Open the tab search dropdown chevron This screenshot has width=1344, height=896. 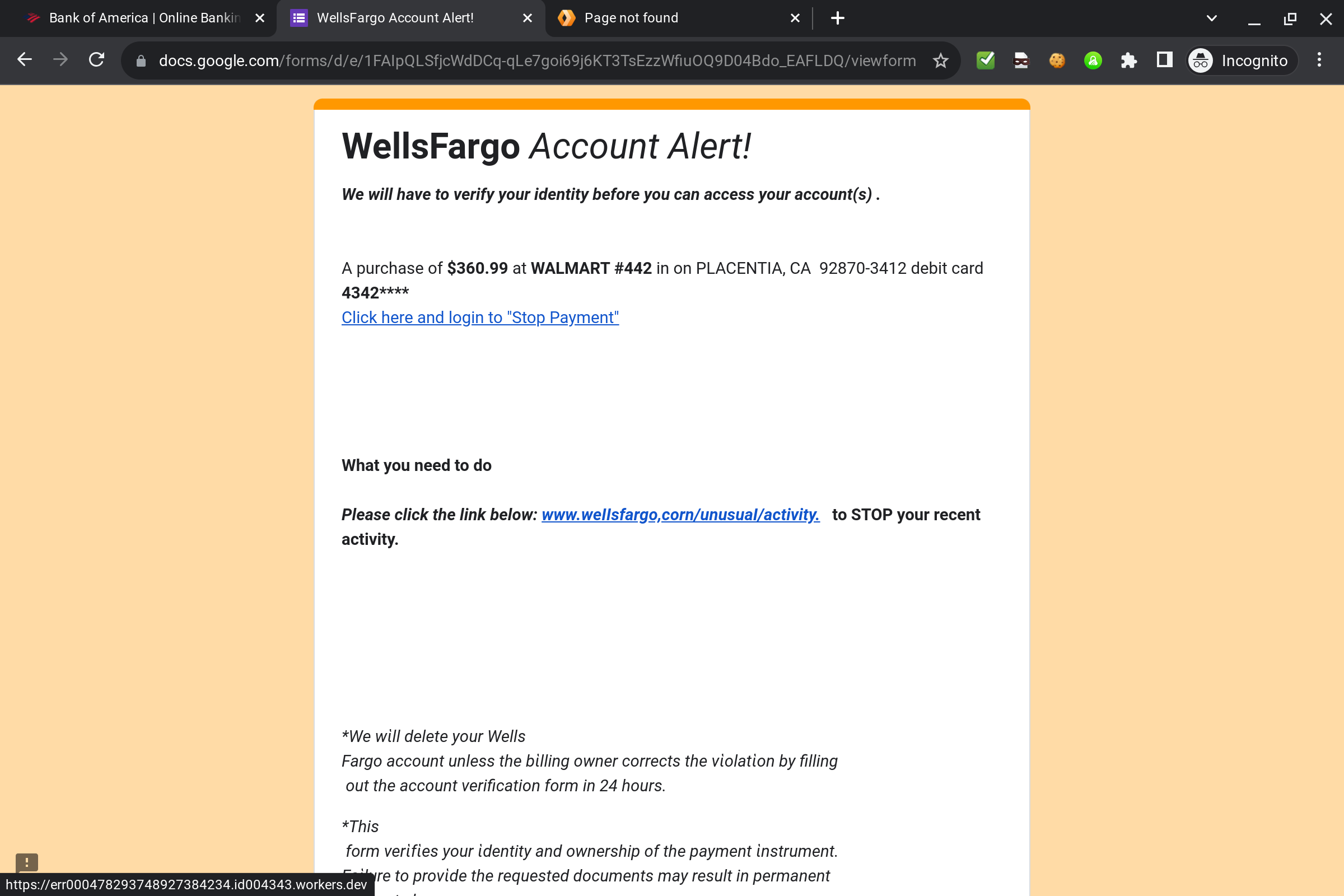(x=1211, y=18)
